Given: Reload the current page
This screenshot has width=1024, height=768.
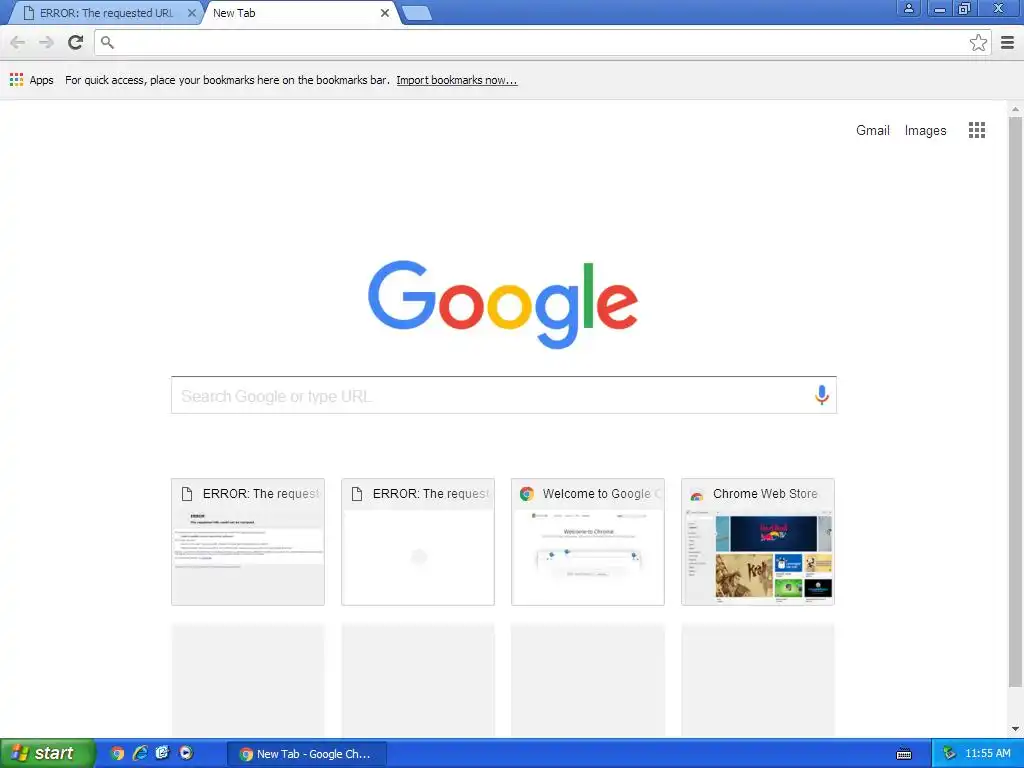Looking at the screenshot, I should (x=76, y=43).
